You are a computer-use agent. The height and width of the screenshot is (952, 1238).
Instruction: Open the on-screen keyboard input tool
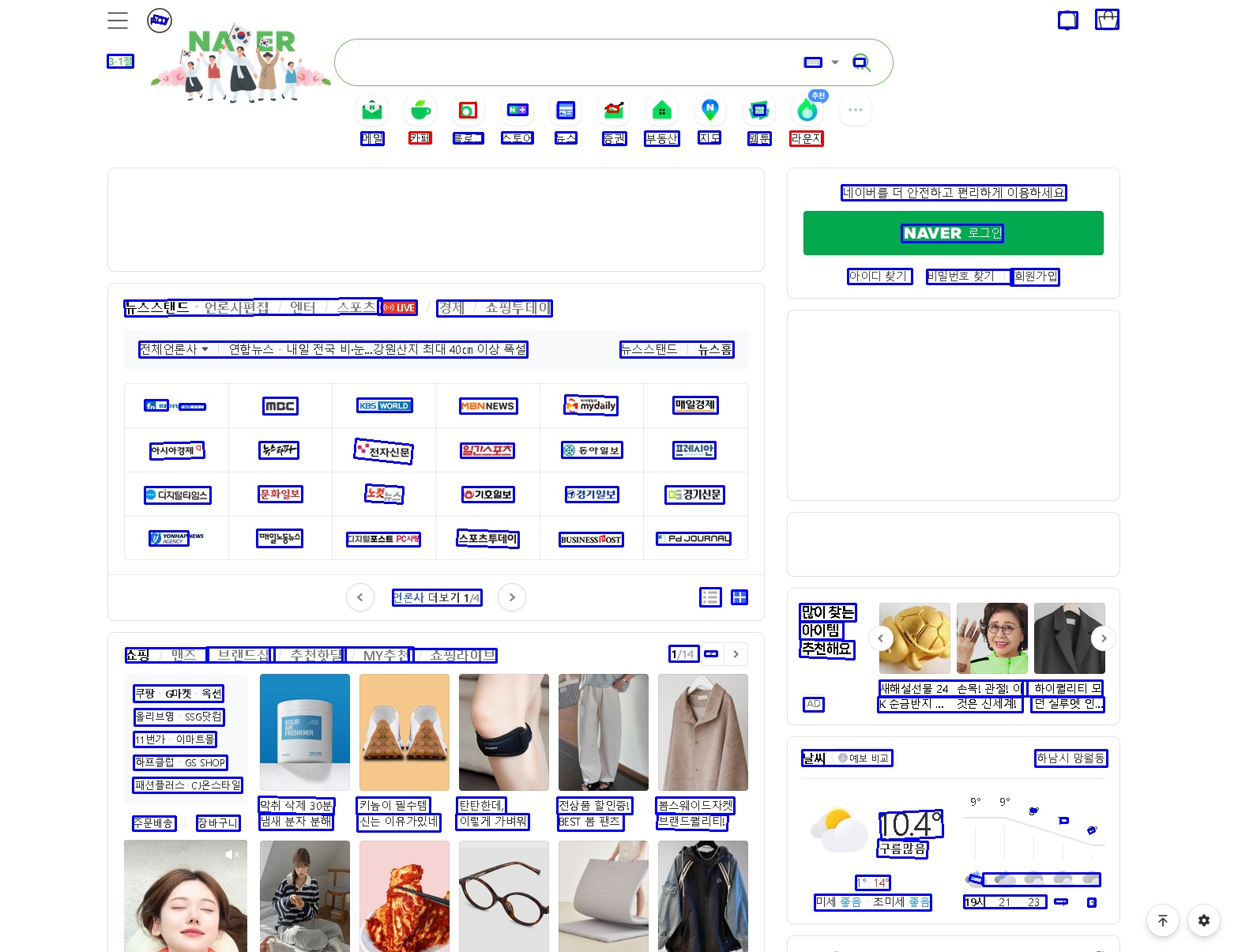click(813, 62)
